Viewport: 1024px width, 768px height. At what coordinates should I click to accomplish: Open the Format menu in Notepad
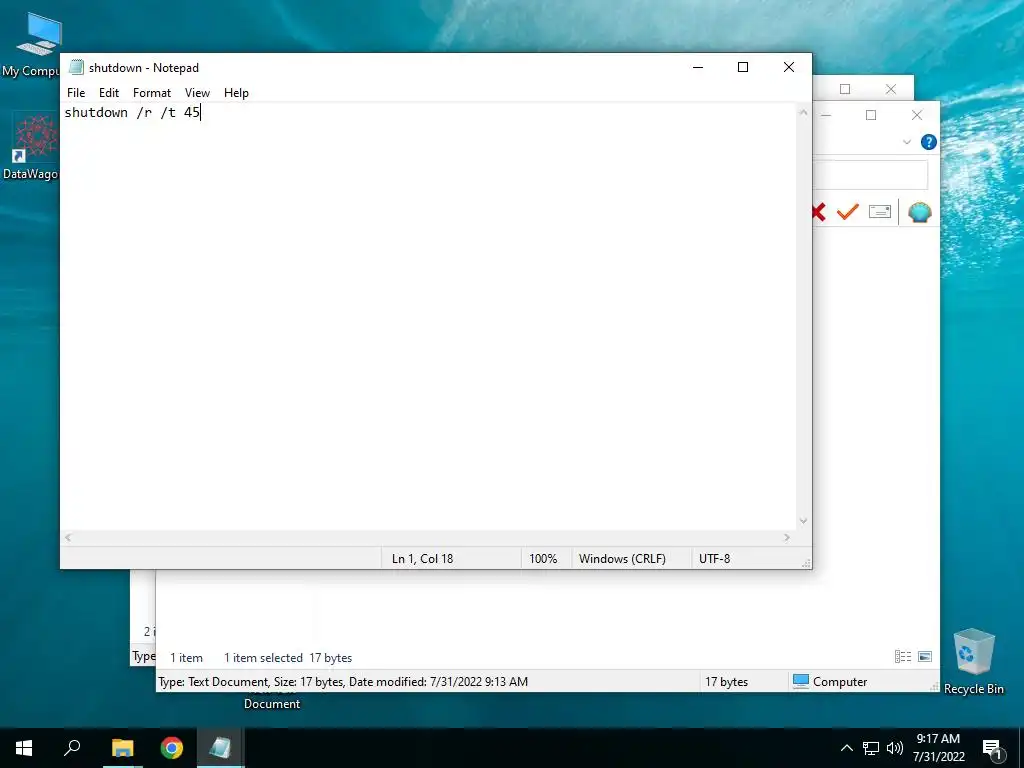152,93
